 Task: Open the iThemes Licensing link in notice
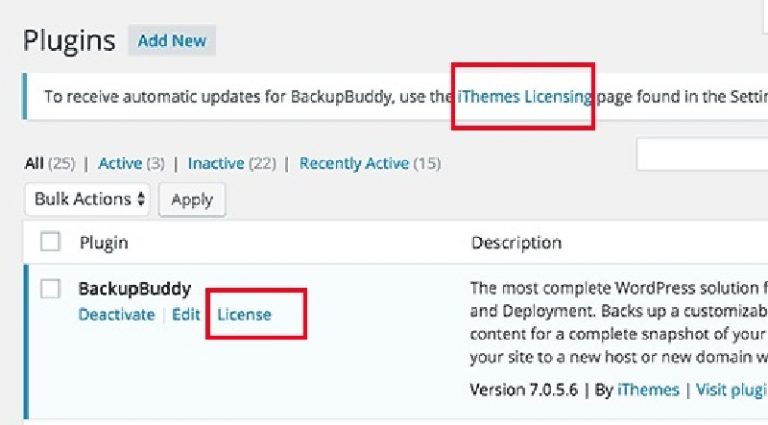524,96
